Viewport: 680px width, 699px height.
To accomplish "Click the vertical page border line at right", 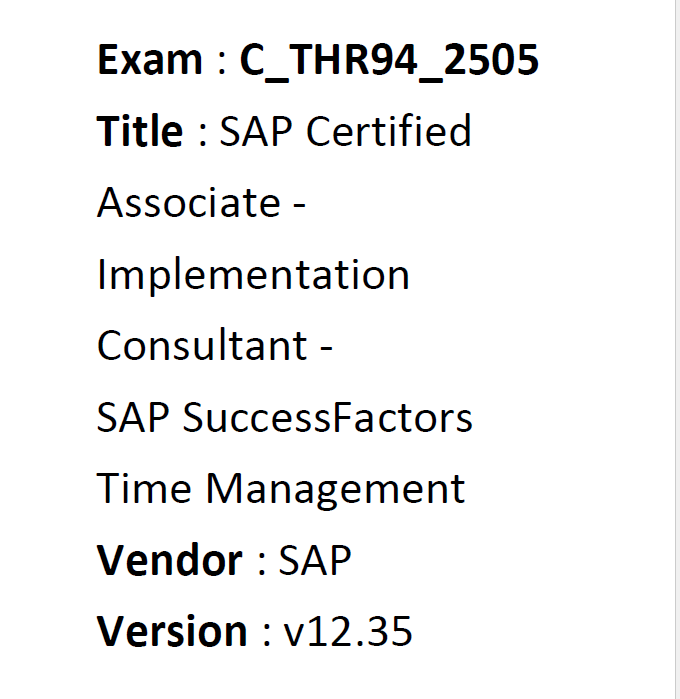I will tap(676, 350).
